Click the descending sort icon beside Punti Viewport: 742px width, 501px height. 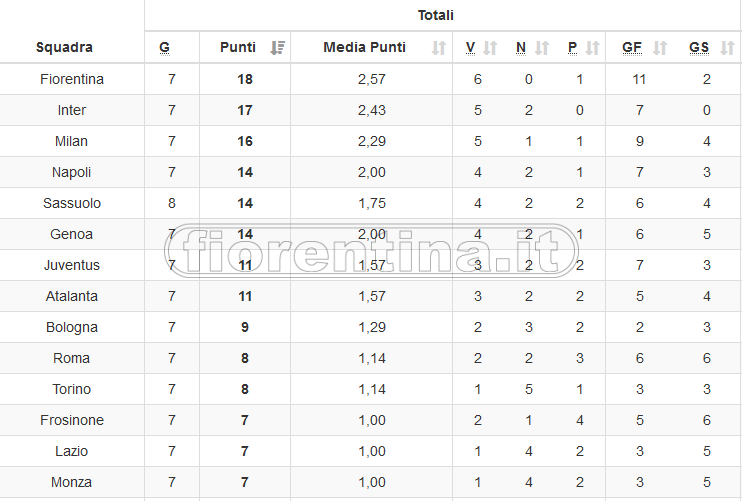278,47
